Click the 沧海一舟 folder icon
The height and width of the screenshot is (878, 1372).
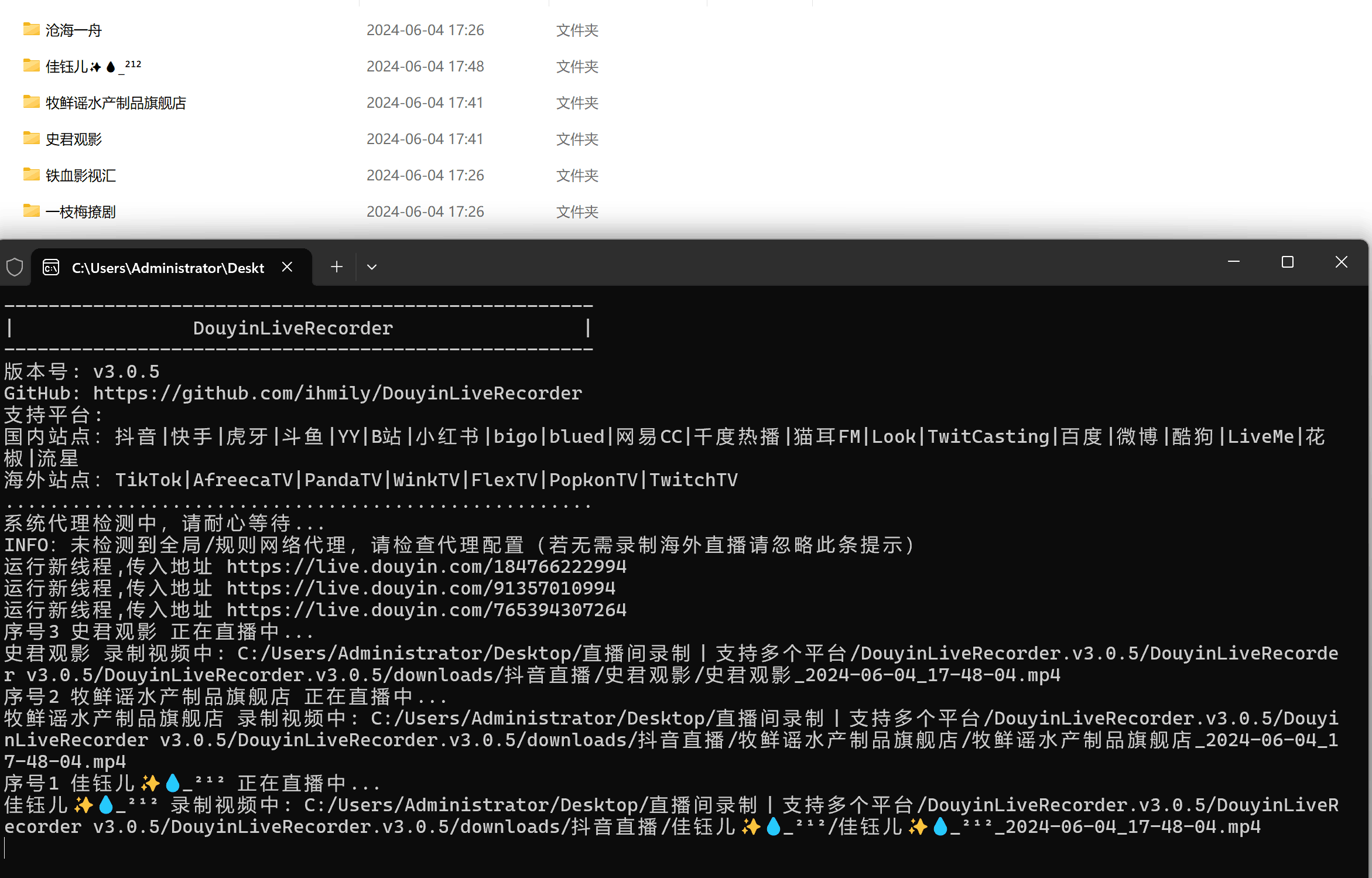coord(31,29)
